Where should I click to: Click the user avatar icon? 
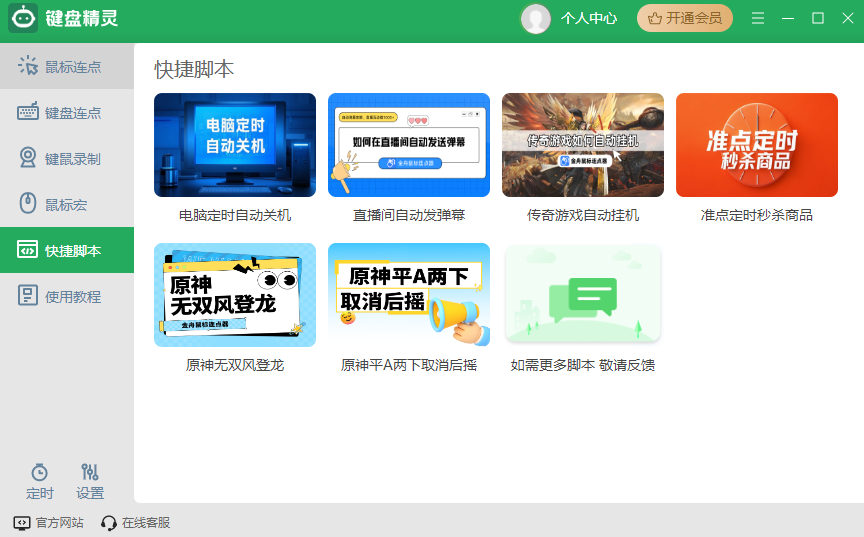coord(536,18)
